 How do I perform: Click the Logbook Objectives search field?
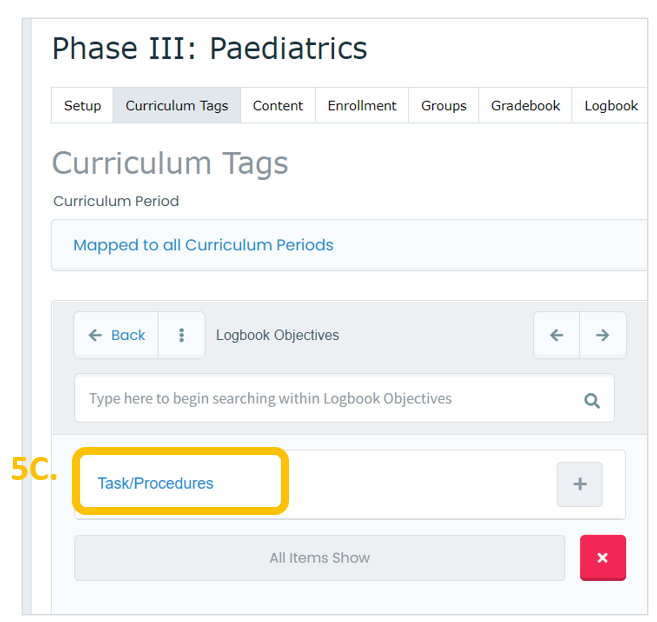click(344, 398)
